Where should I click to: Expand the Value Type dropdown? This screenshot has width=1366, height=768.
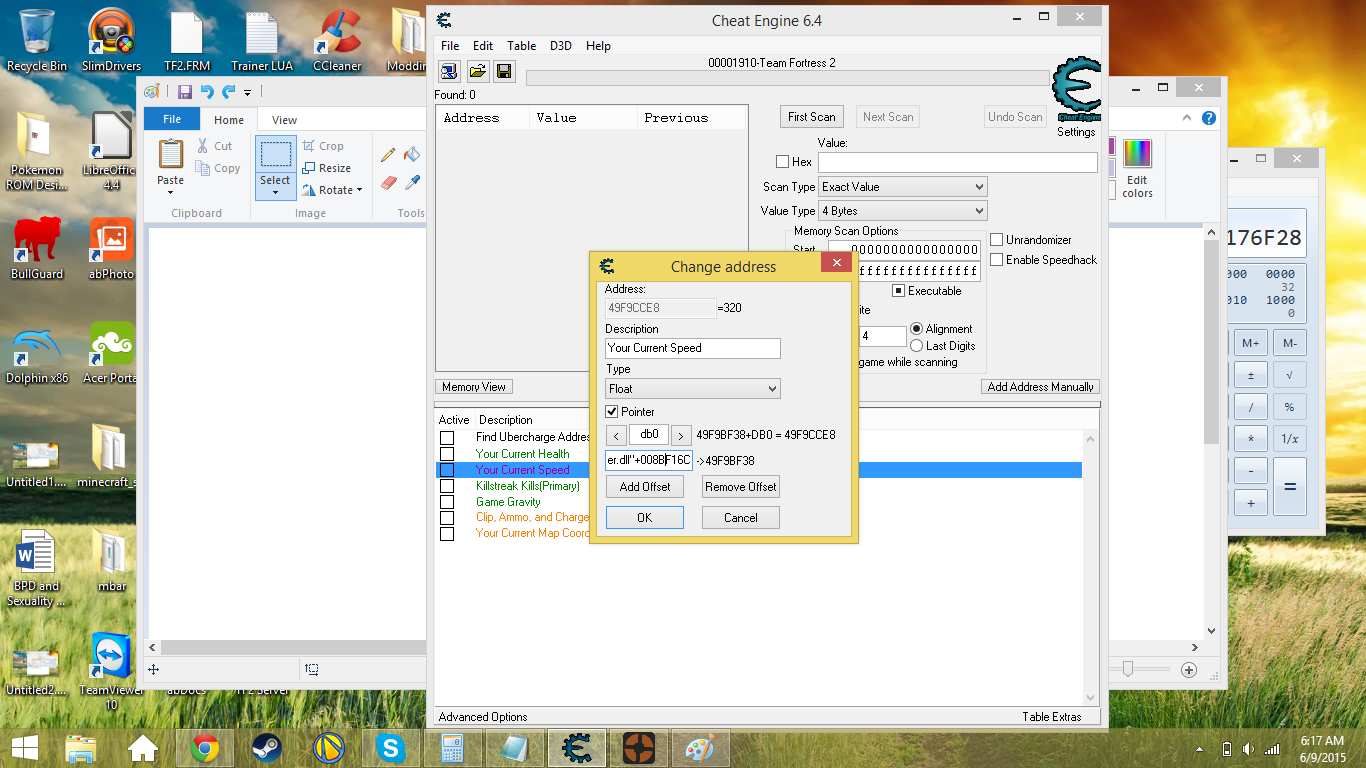tap(902, 211)
